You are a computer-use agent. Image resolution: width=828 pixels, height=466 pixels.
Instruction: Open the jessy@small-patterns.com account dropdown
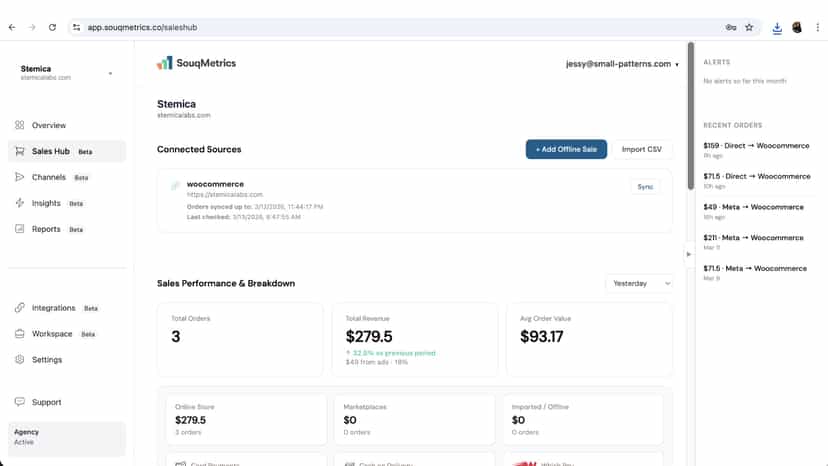point(622,64)
